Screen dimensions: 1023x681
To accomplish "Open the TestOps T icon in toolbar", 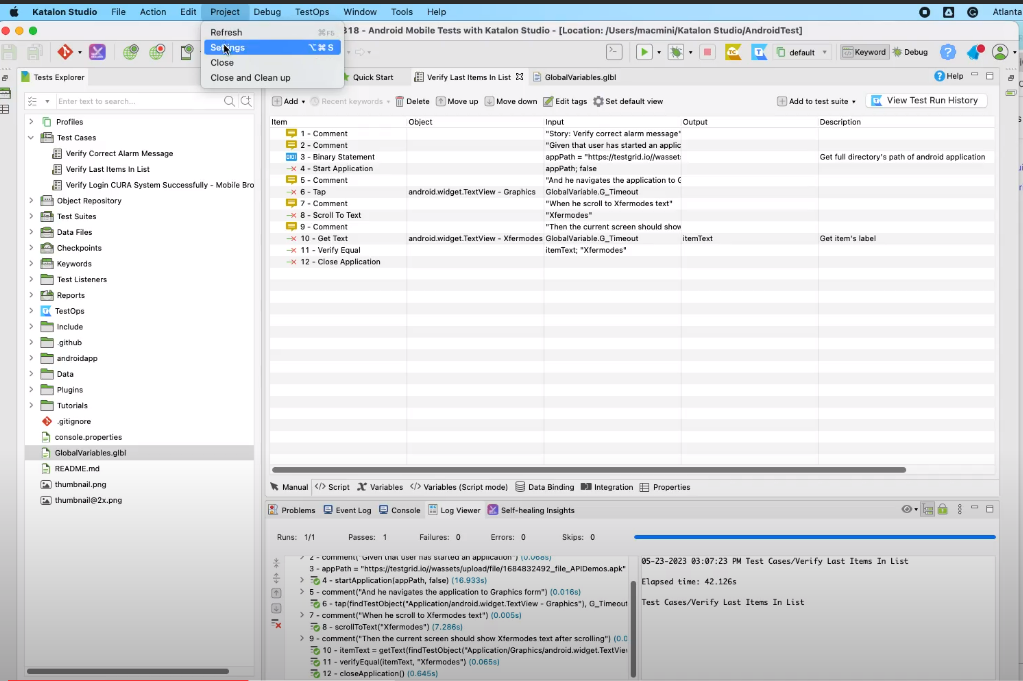I will 759,52.
